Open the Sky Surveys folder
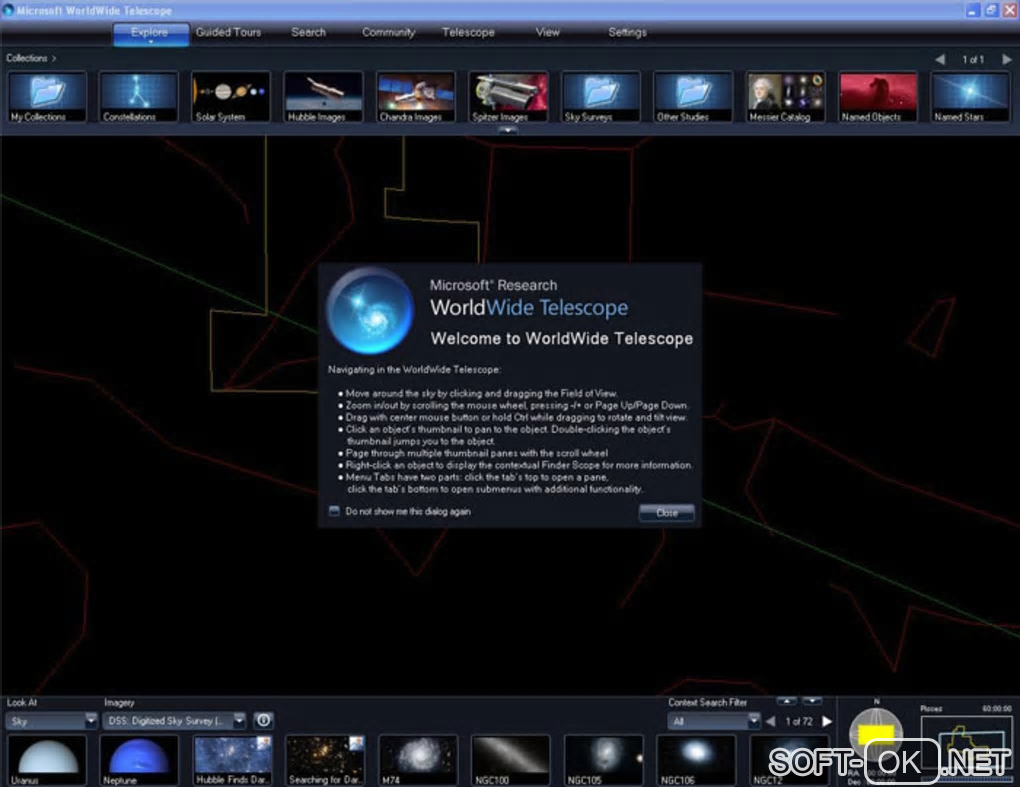 click(x=601, y=96)
